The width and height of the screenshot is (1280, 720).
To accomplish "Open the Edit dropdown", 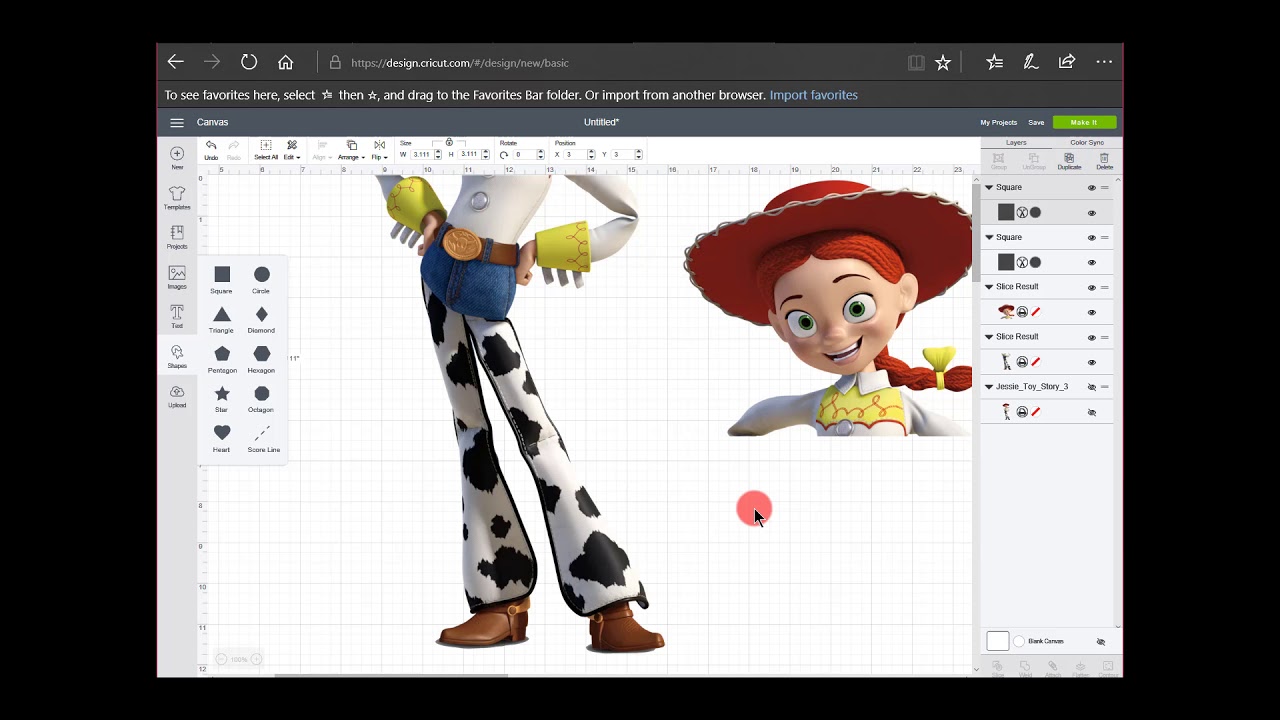I will [292, 150].
